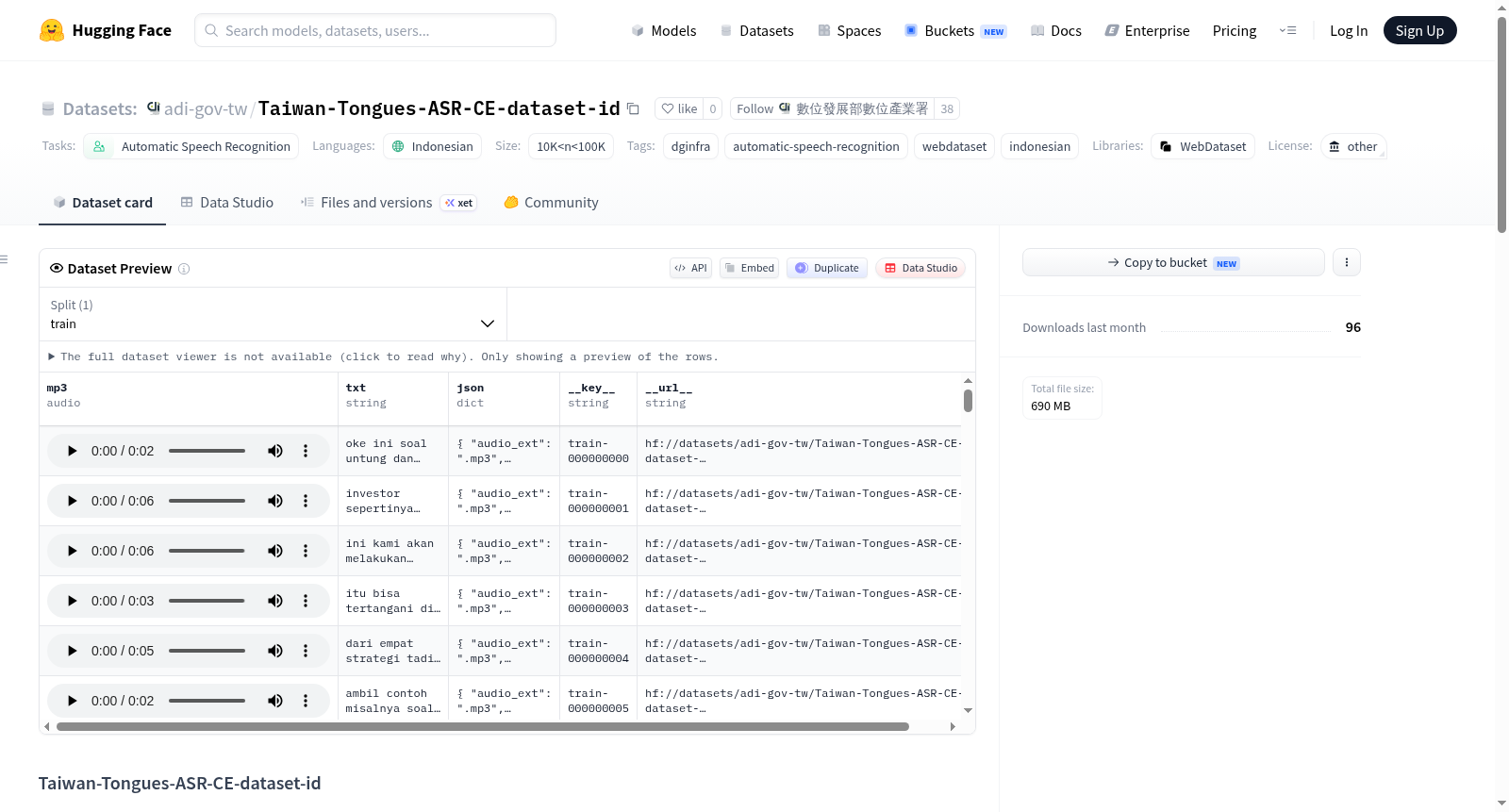The height and width of the screenshot is (812, 1509).
Task: Open audio options for 'itu bisa tertangani' row
Action: point(306,601)
